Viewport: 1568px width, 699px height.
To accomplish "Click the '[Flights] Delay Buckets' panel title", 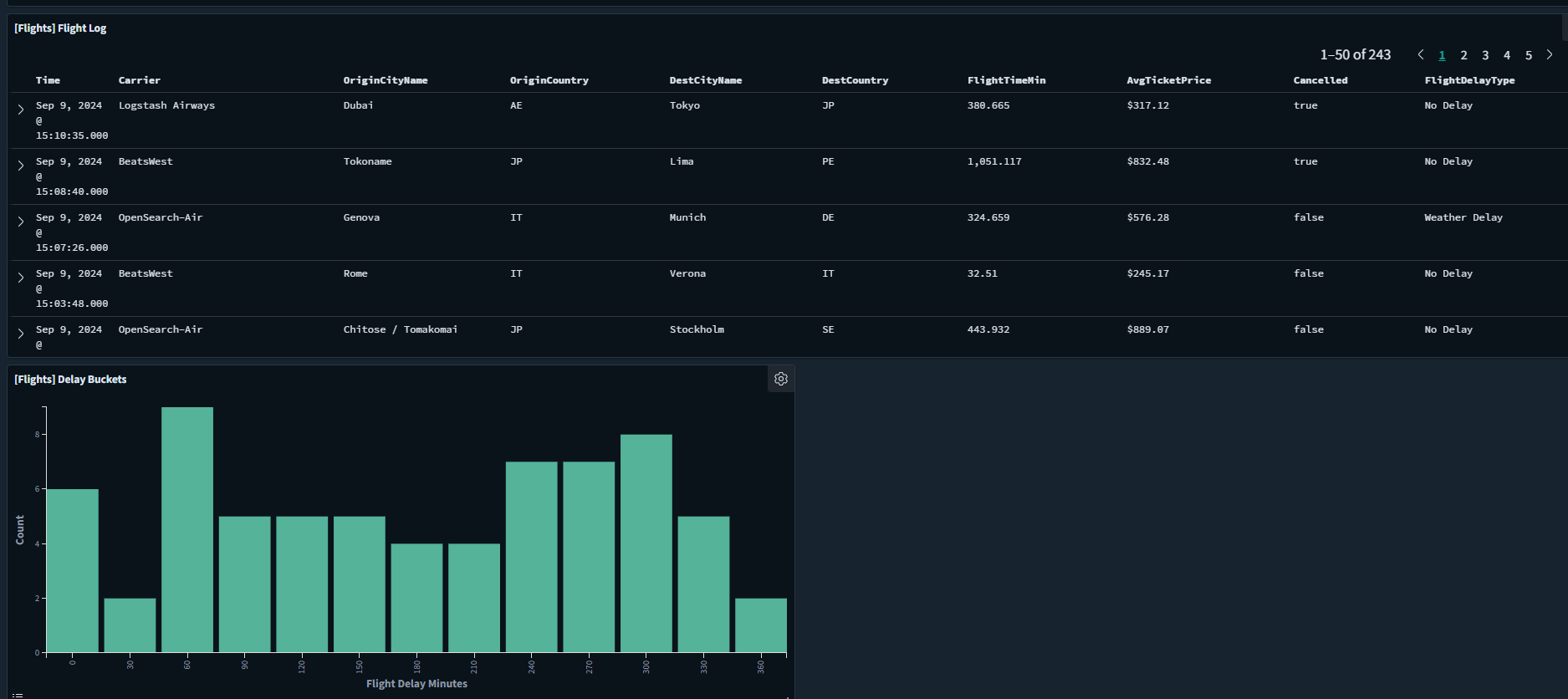I will (70, 380).
